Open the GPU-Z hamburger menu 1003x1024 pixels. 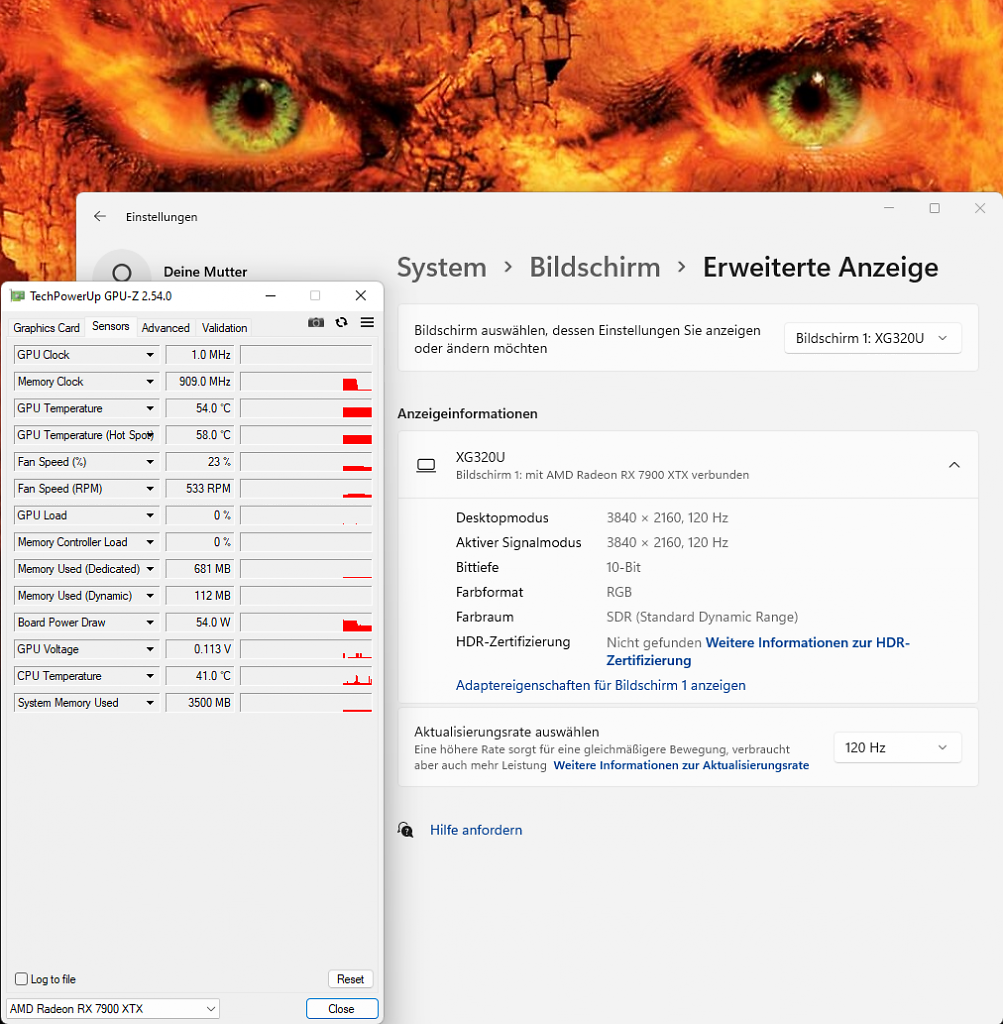click(x=368, y=323)
